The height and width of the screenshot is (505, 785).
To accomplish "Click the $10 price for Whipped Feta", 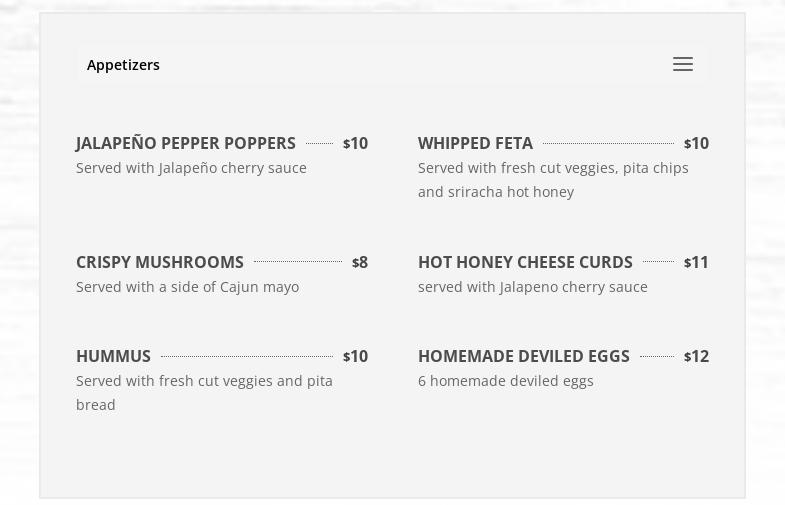I will pos(696,143).
